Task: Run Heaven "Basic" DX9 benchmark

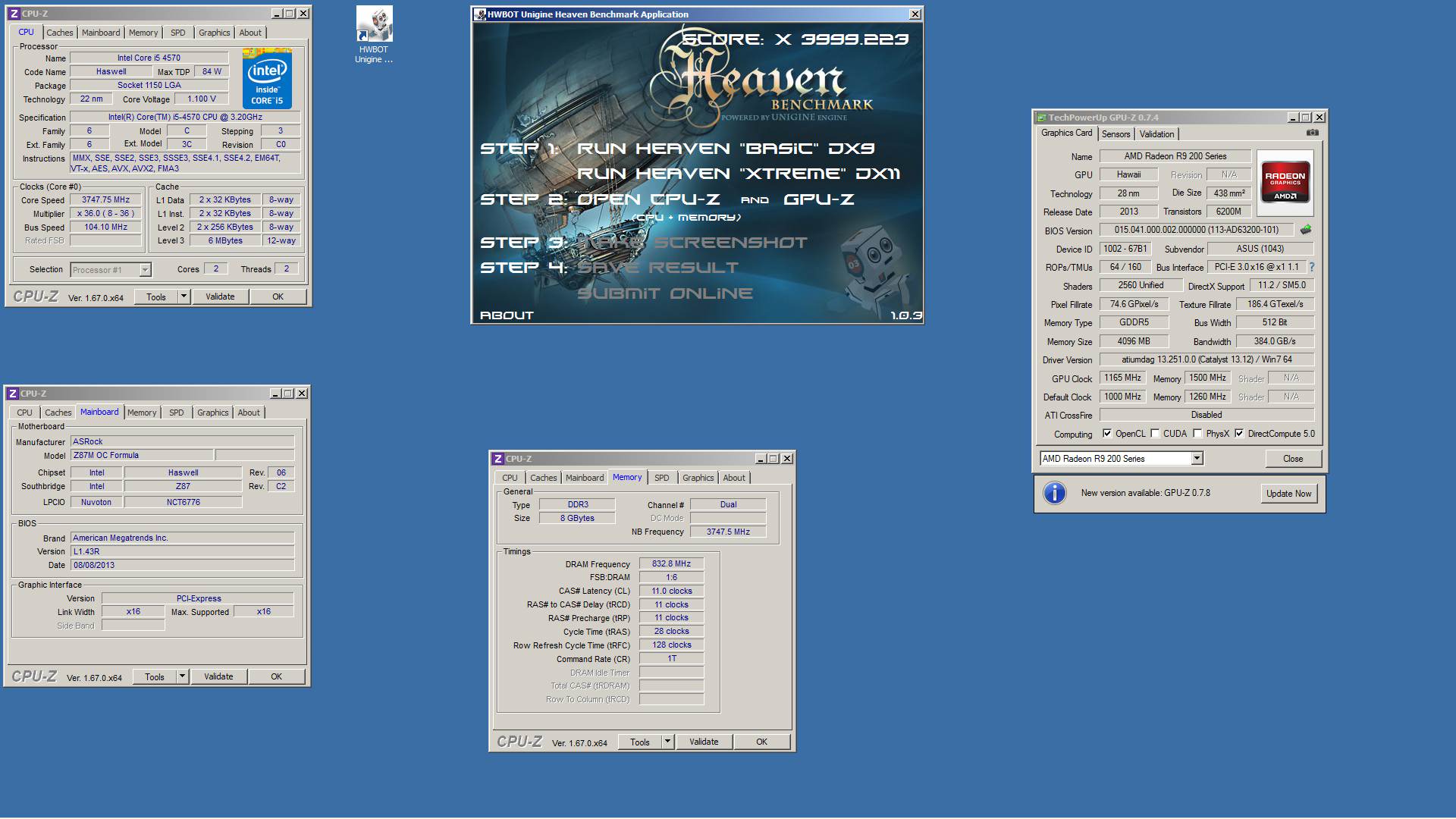Action: tap(726, 149)
